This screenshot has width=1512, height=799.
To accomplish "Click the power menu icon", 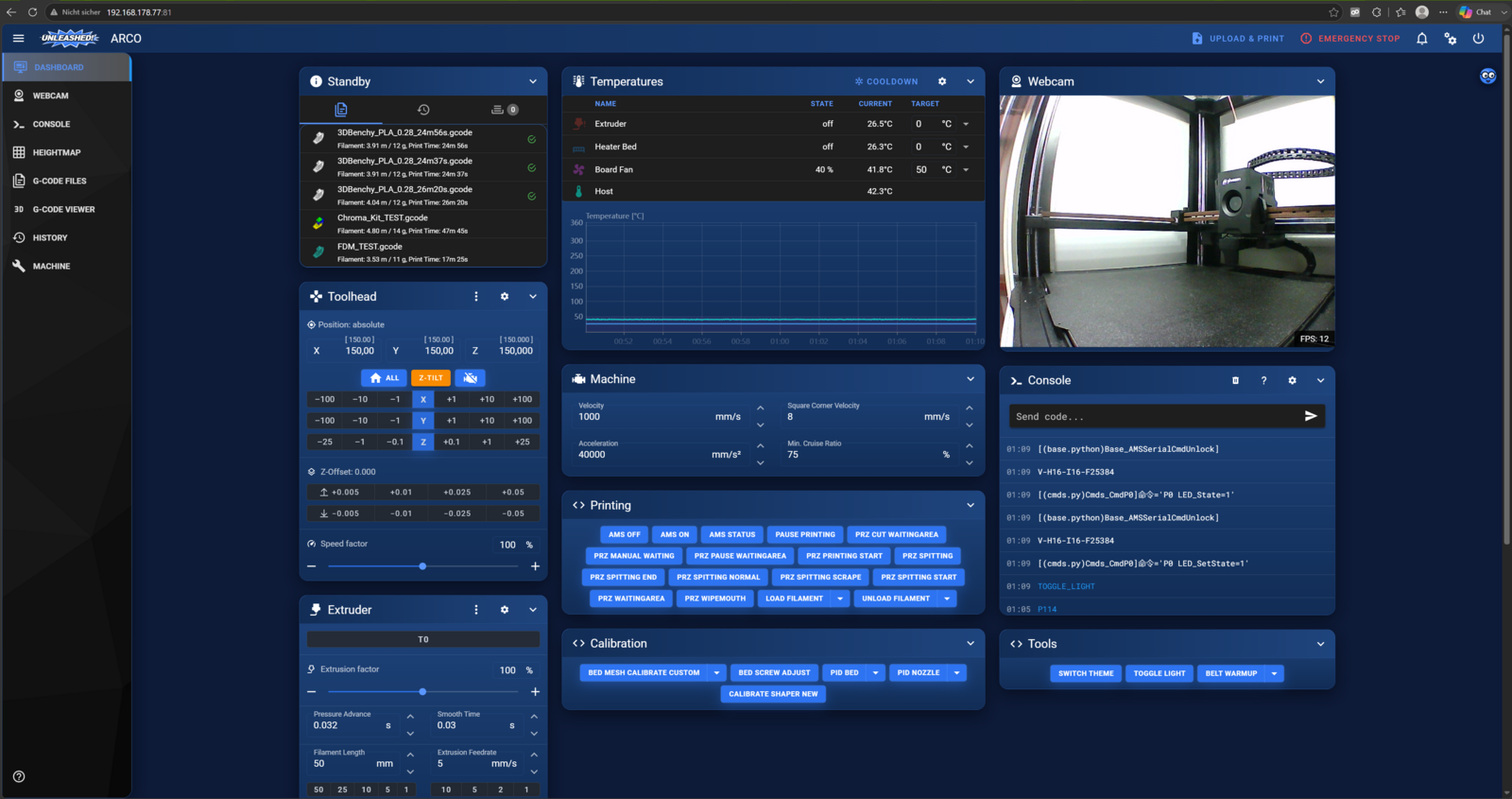I will coord(1479,39).
